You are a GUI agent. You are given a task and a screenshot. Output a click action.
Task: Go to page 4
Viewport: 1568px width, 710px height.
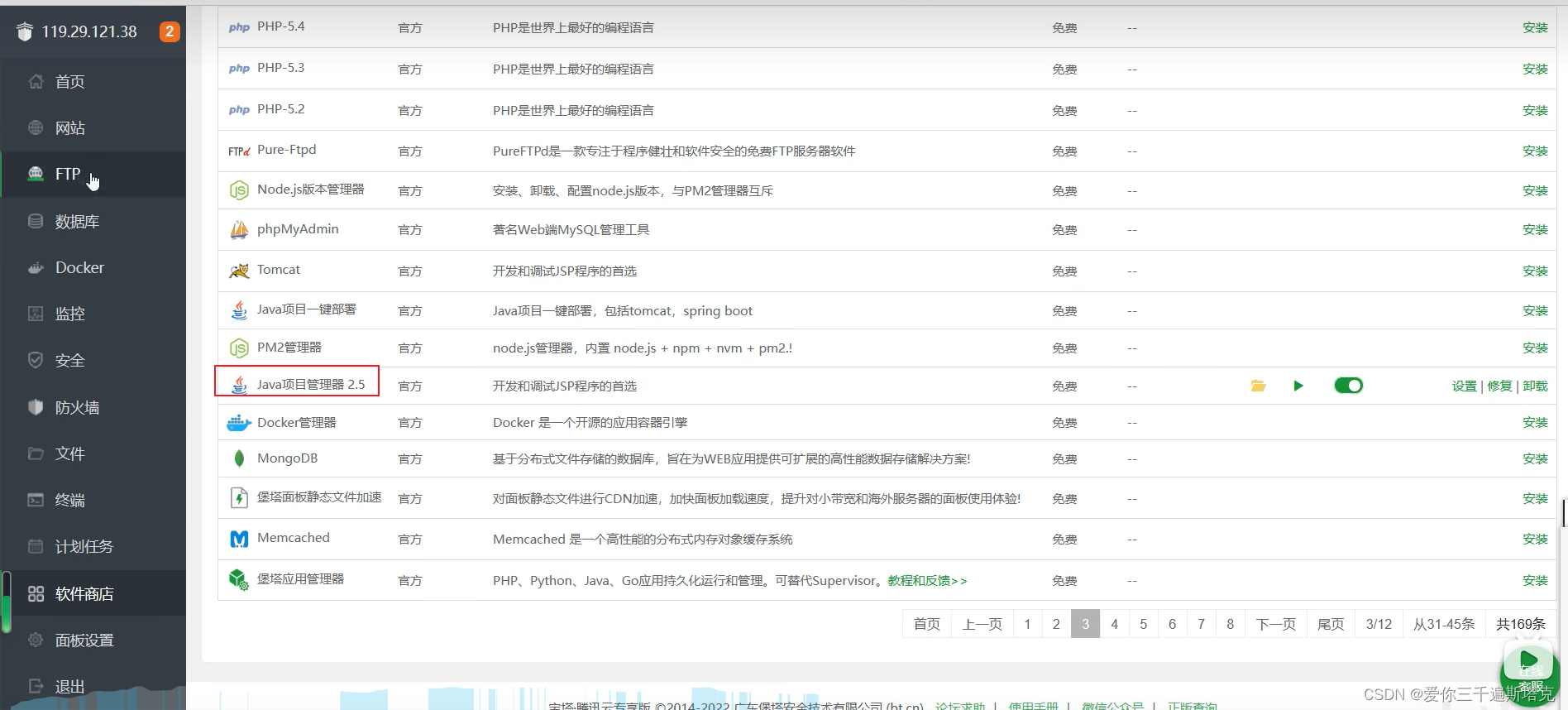coord(1114,624)
